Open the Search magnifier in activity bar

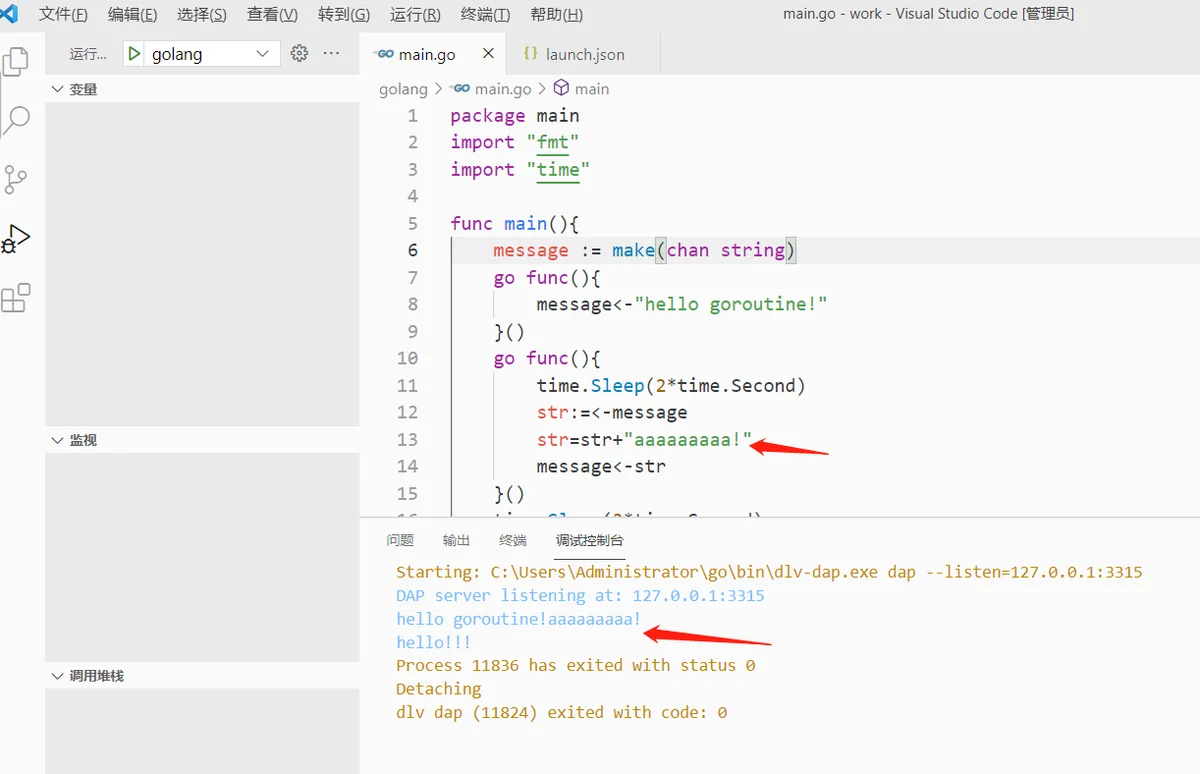pyautogui.click(x=17, y=121)
